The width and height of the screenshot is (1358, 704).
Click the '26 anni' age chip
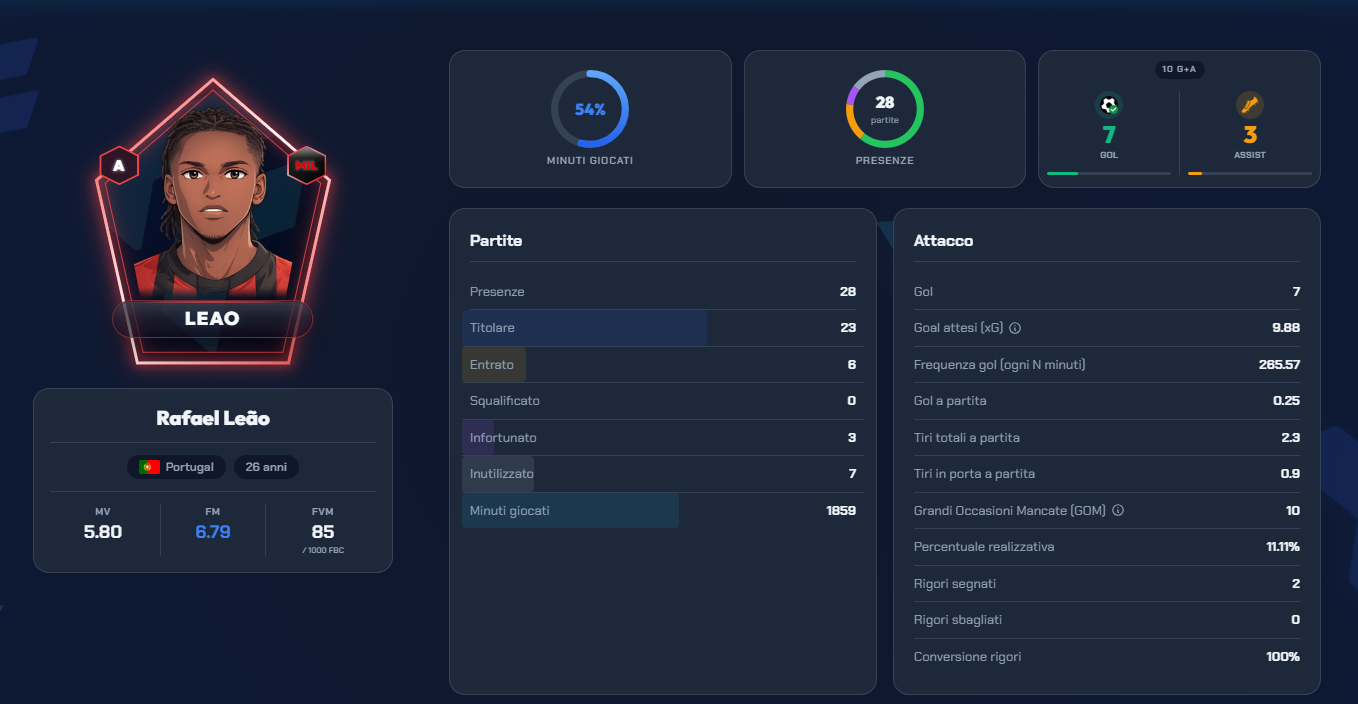pyautogui.click(x=266, y=467)
